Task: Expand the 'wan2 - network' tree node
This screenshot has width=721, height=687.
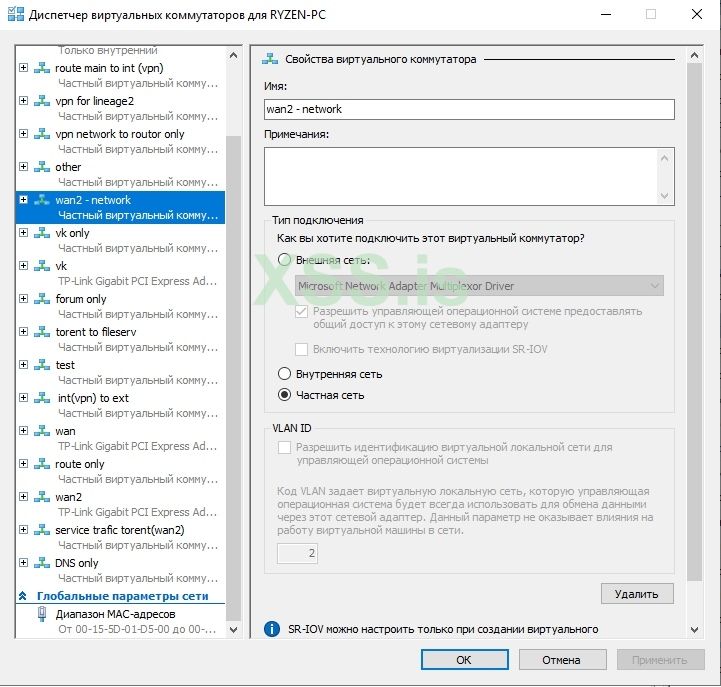Action: pyautogui.click(x=23, y=200)
